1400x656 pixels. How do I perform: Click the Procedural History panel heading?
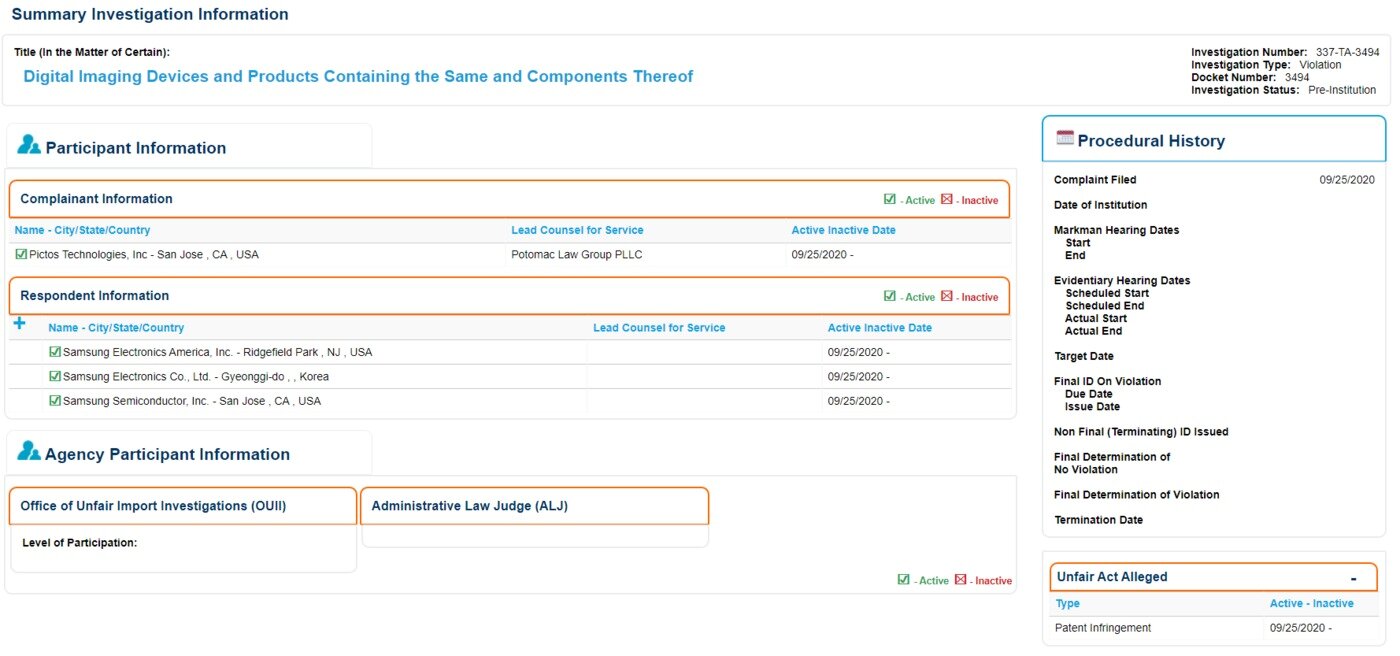point(1214,141)
